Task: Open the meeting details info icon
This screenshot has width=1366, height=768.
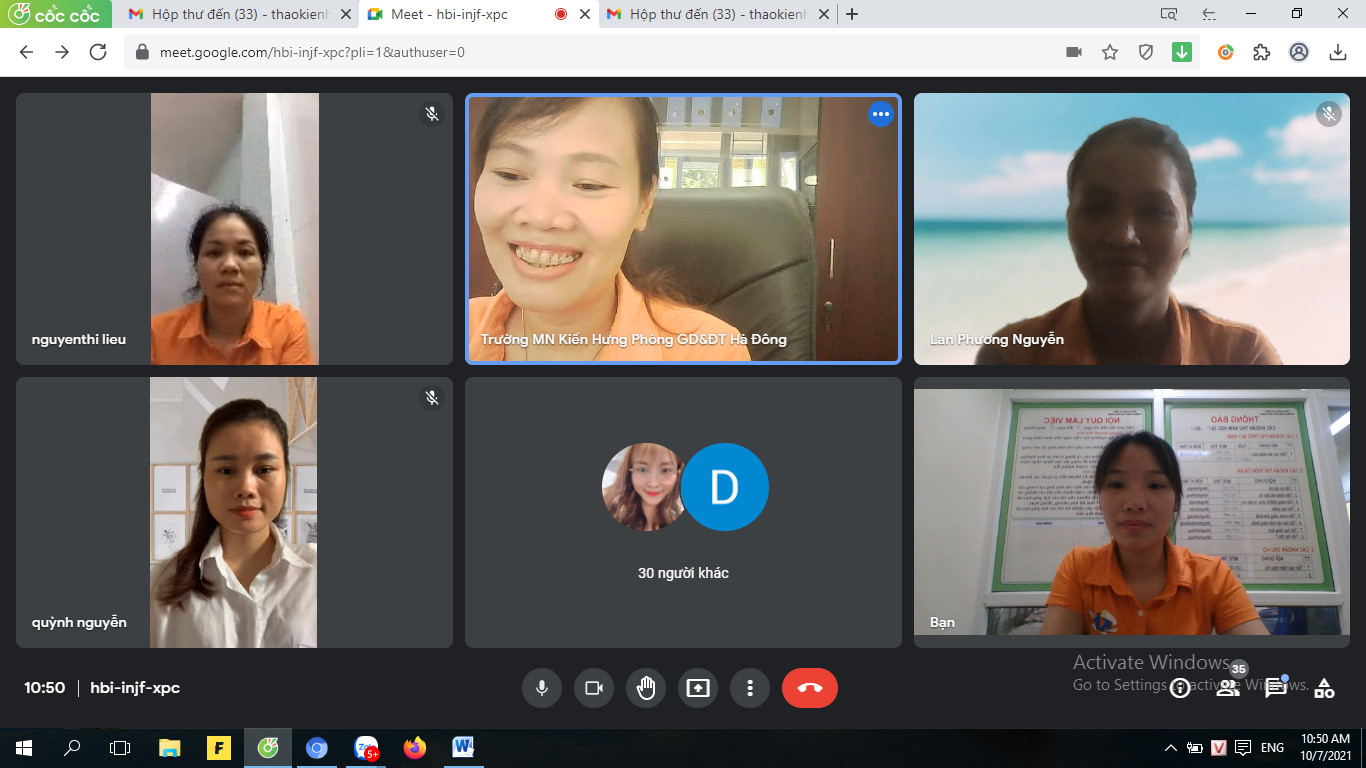Action: pos(1180,688)
